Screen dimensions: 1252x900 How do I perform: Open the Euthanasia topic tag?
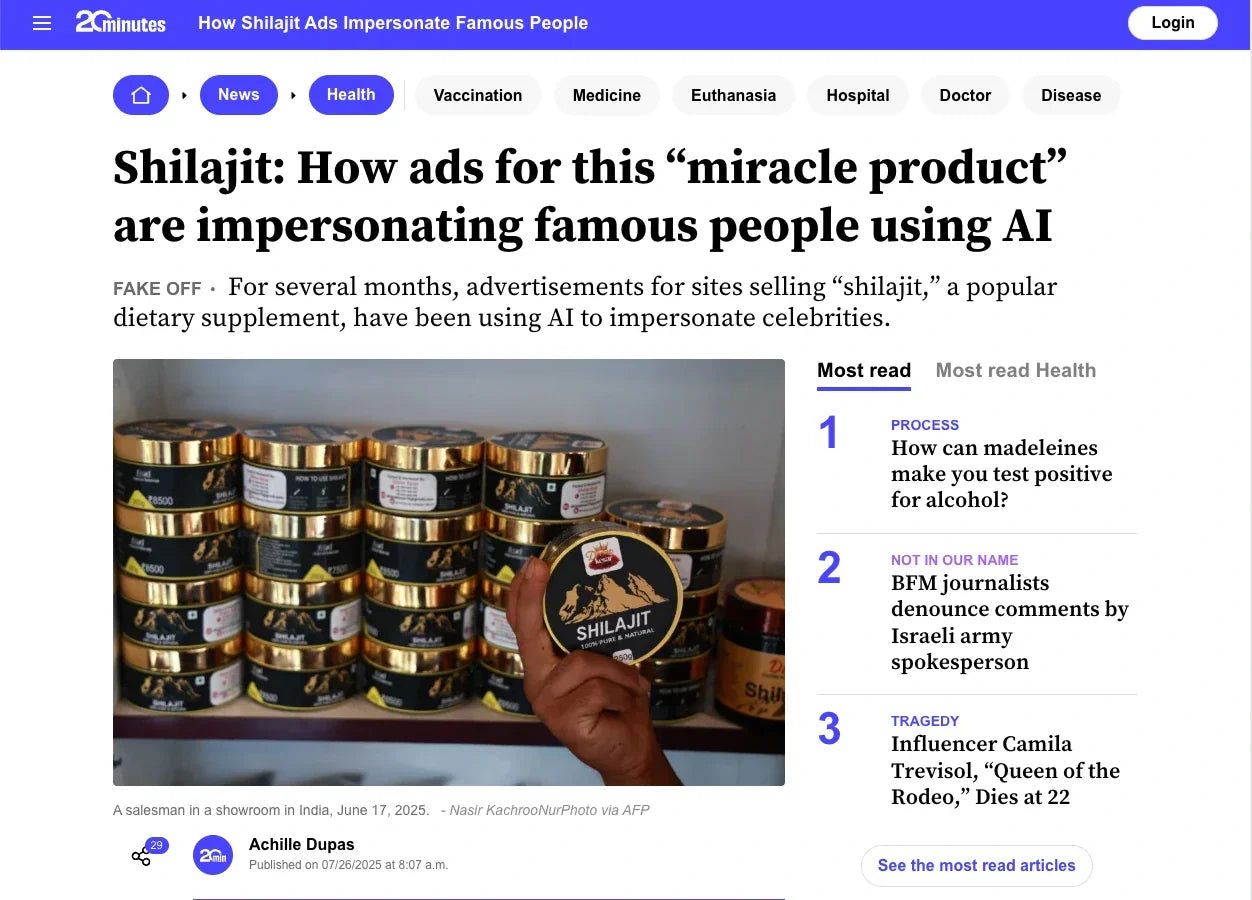click(733, 96)
